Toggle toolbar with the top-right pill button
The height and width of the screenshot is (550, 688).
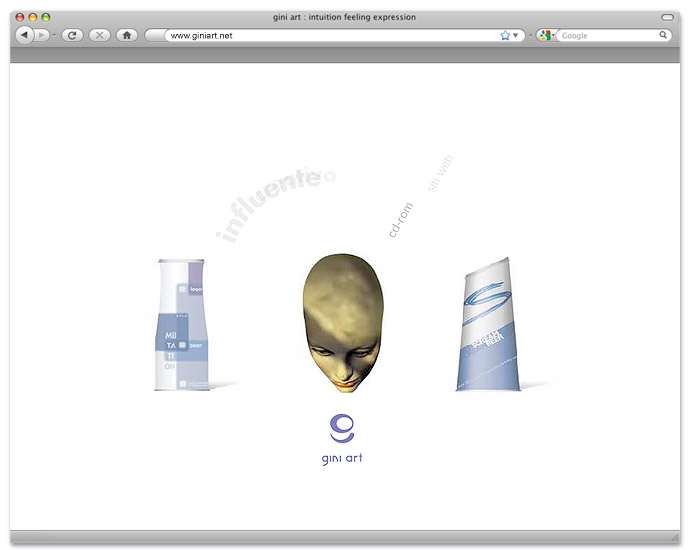point(667,17)
